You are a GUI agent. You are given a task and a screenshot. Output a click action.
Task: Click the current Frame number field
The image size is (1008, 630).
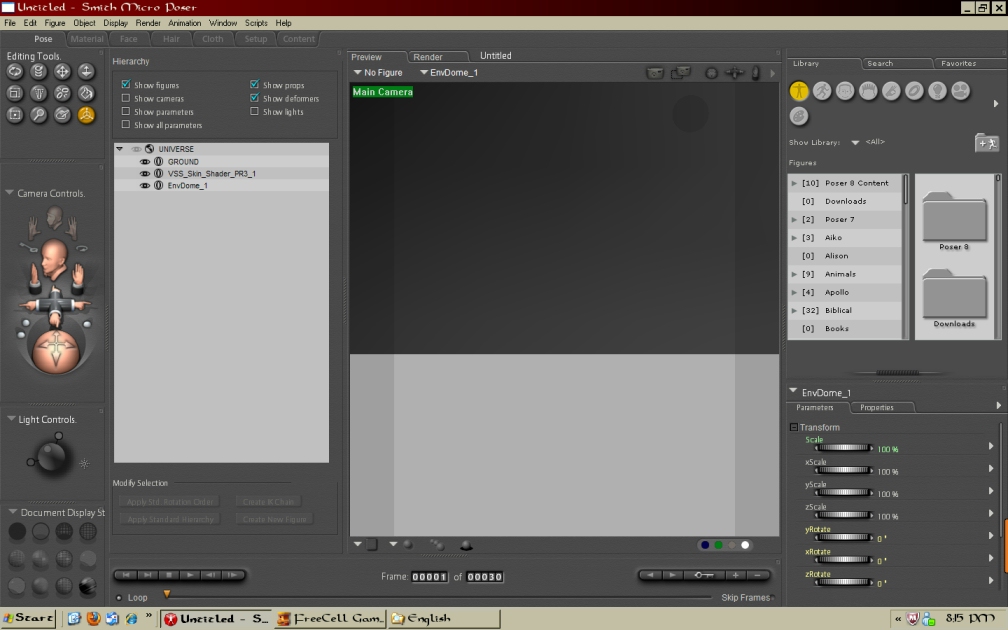click(429, 577)
